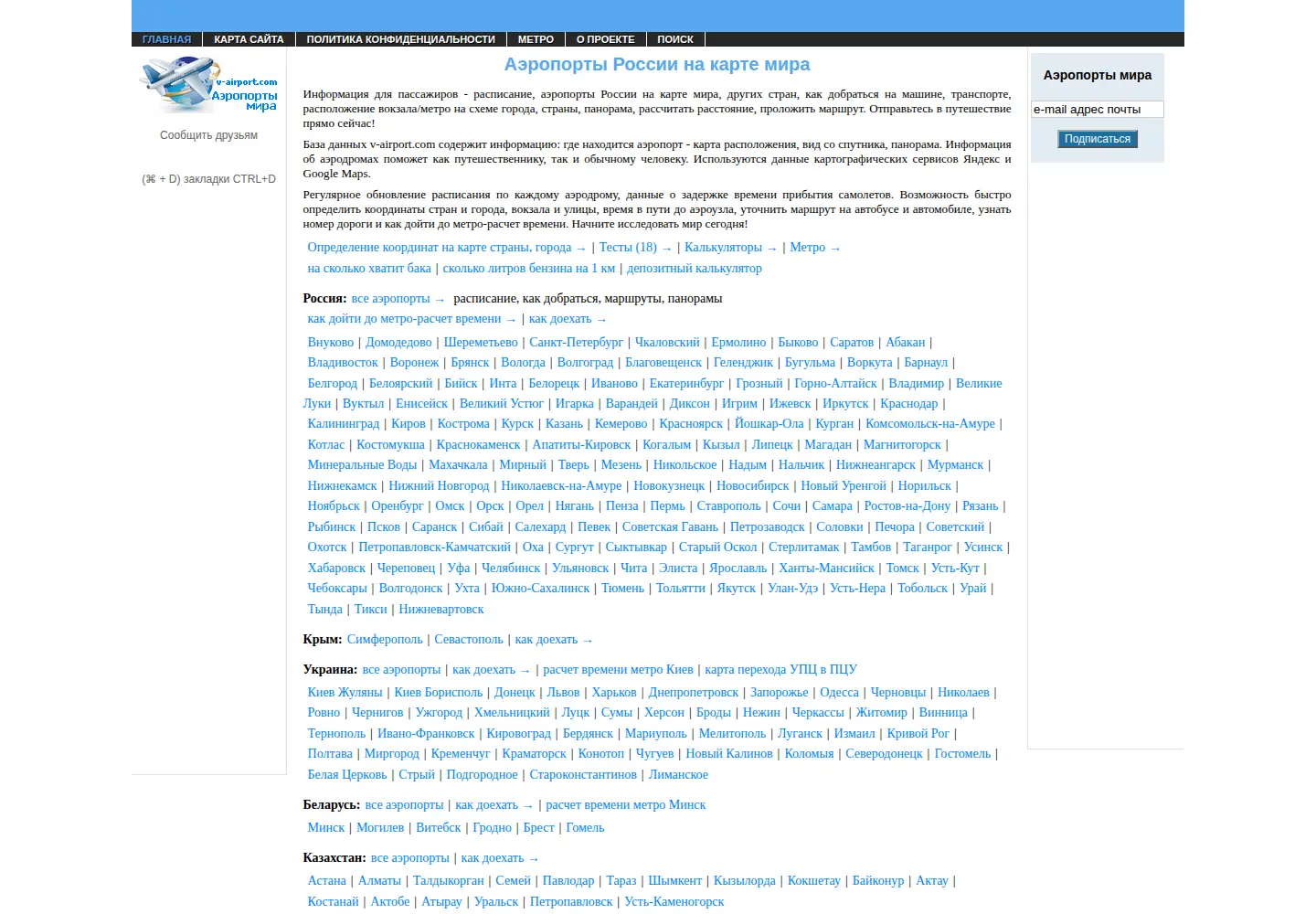The image size is (1316, 914).
Task: Open the Калининград link
Action: (x=344, y=424)
